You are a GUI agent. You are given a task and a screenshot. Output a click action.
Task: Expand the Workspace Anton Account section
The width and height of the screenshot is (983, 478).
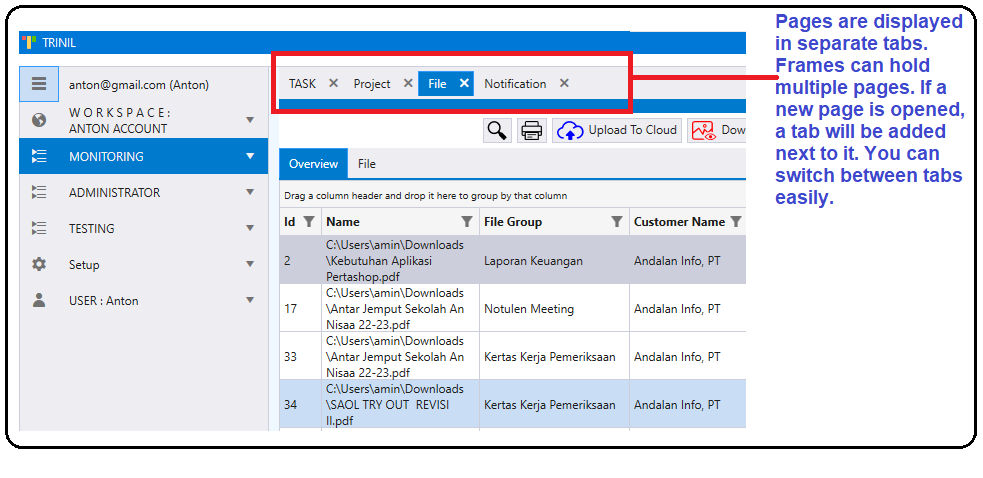click(250, 120)
